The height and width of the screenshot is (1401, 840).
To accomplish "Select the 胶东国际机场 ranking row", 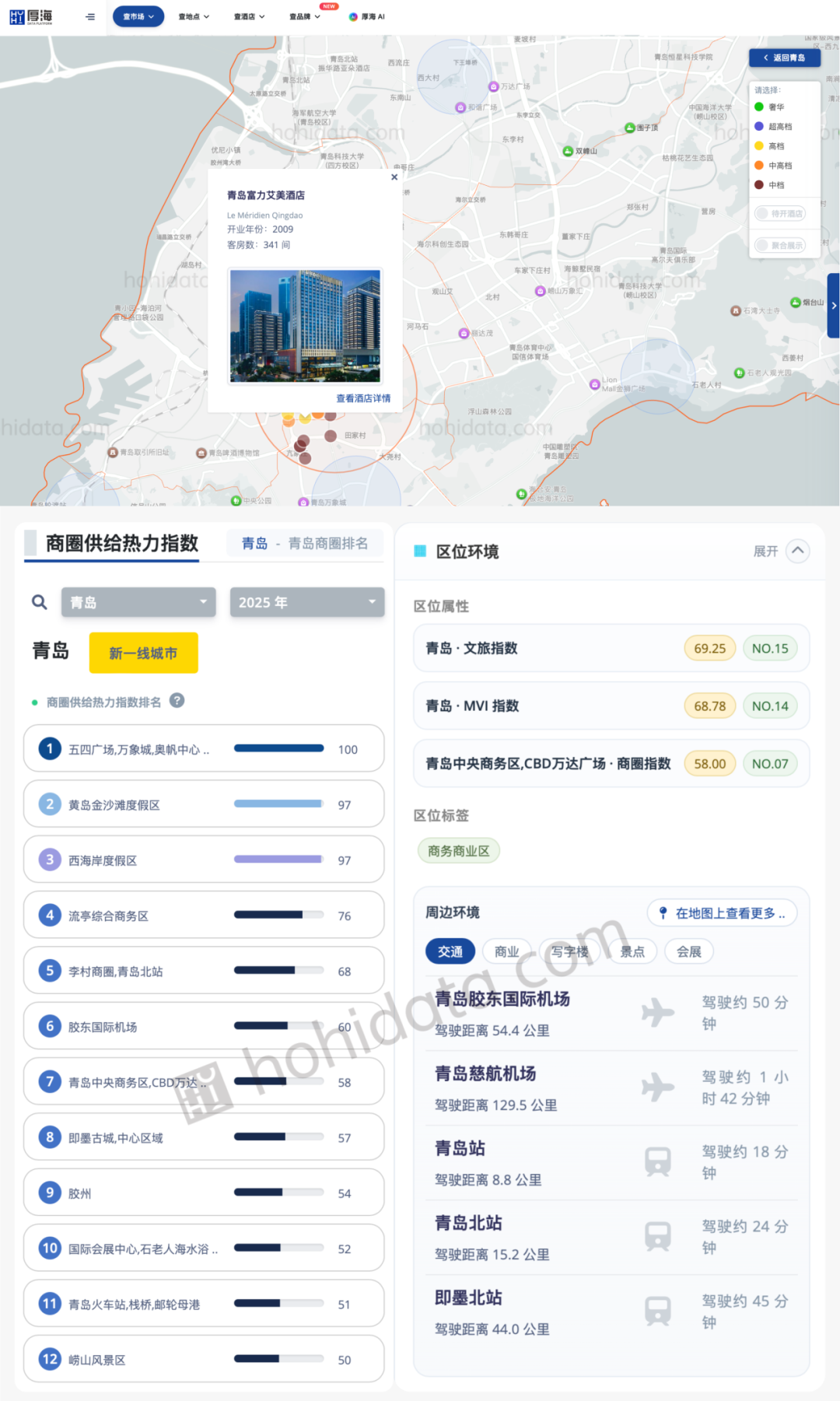I will [x=204, y=1026].
